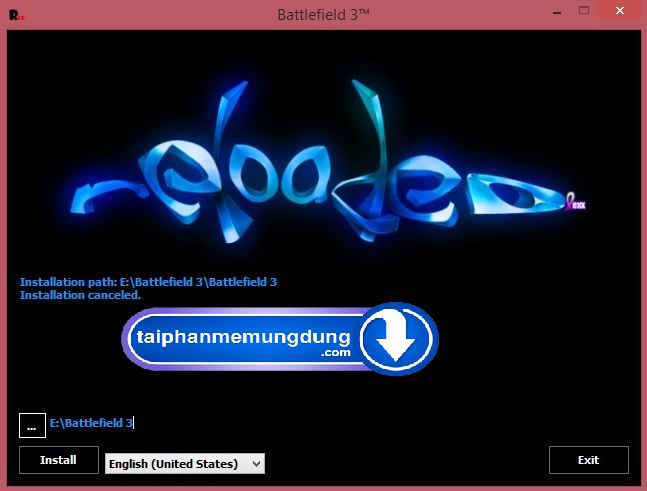Click the Reloaded app icon in title bar
Screen dimensions: 647x491
pyautogui.click(x=17, y=15)
